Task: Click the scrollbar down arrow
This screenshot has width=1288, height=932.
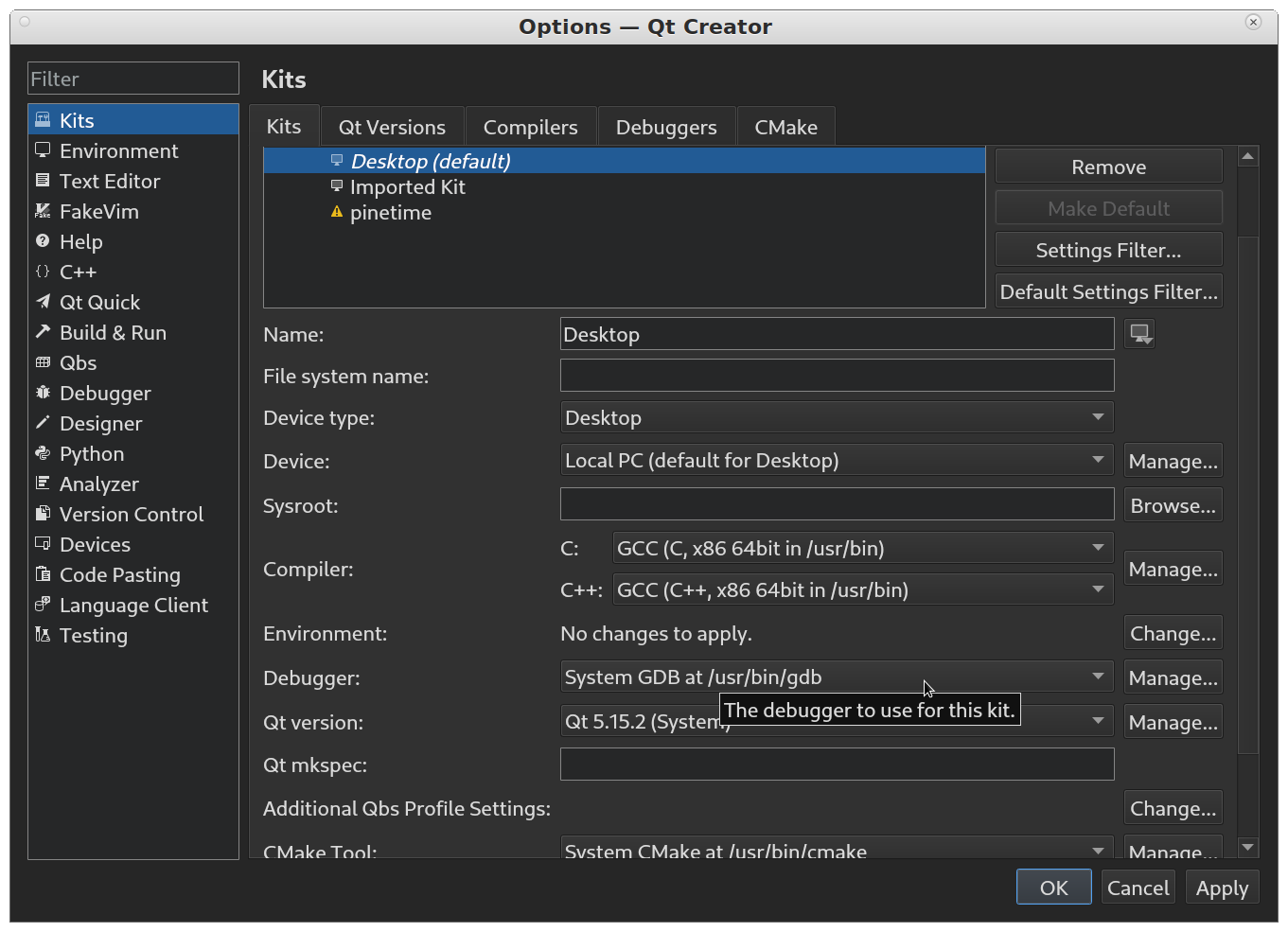Action: [x=1248, y=848]
